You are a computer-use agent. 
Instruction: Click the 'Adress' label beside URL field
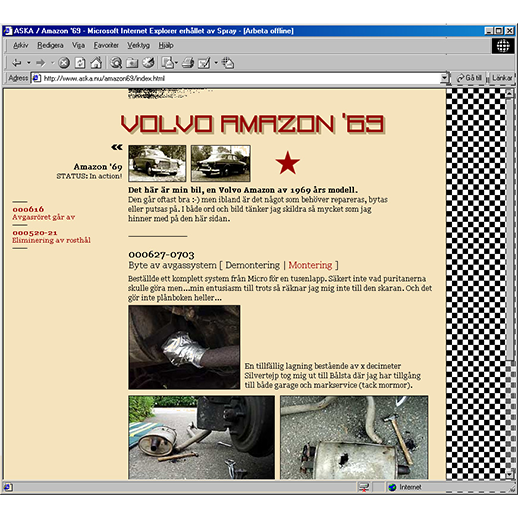pyautogui.click(x=18, y=78)
